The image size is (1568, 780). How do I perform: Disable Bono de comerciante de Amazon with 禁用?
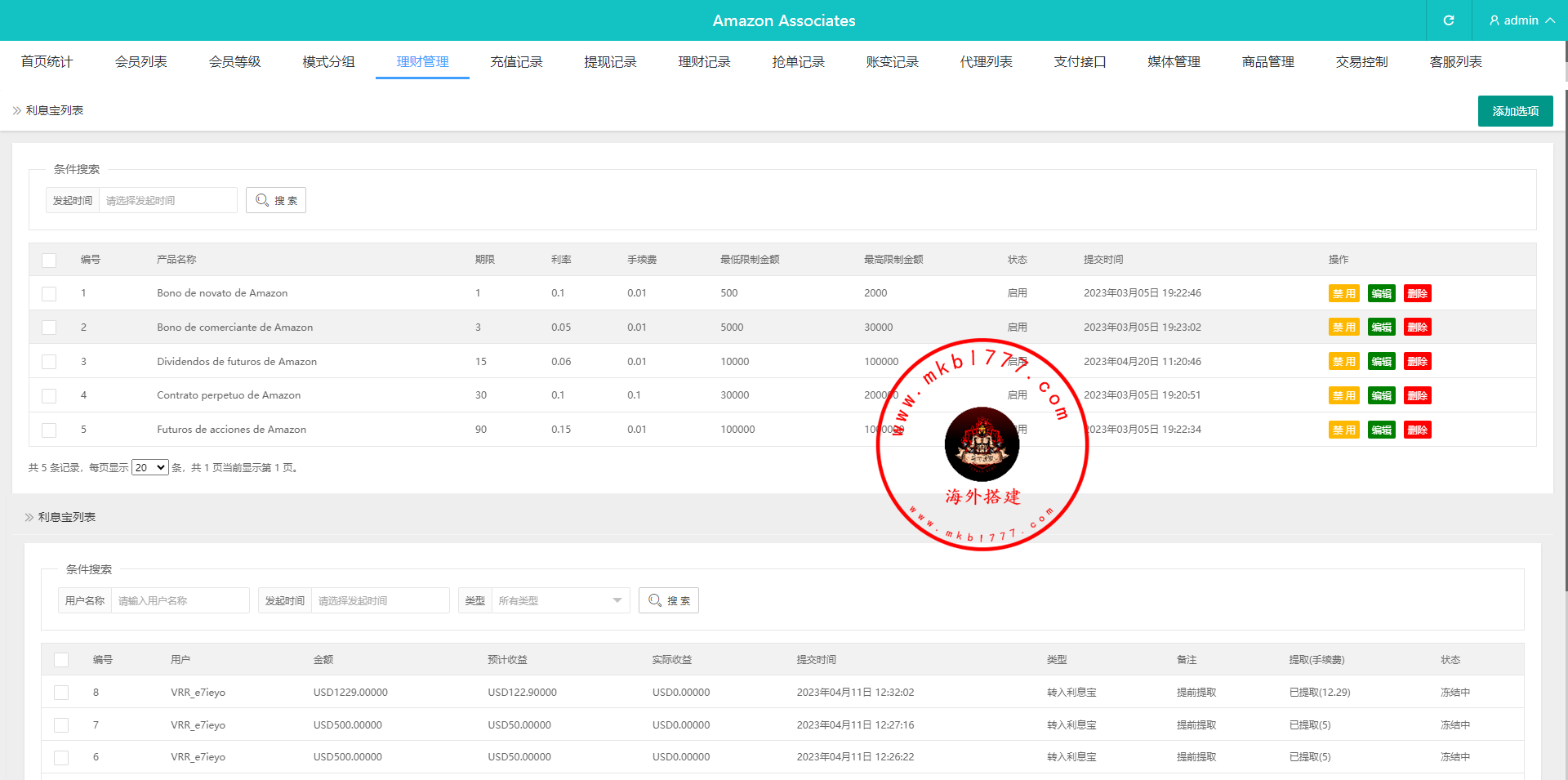1343,328
